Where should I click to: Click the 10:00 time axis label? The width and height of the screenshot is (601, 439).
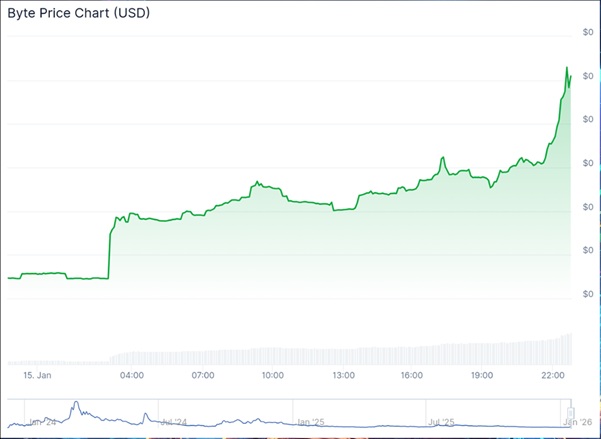[x=272, y=375]
